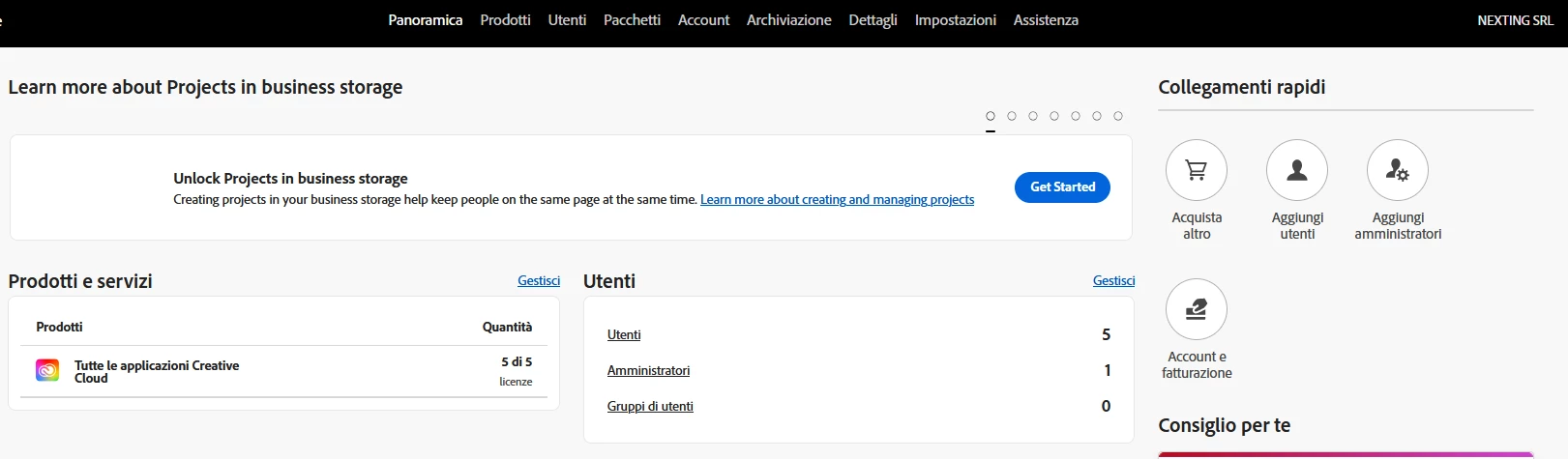Open Learn more about creating and managing projects
The height and width of the screenshot is (459, 1568).
pos(837,200)
